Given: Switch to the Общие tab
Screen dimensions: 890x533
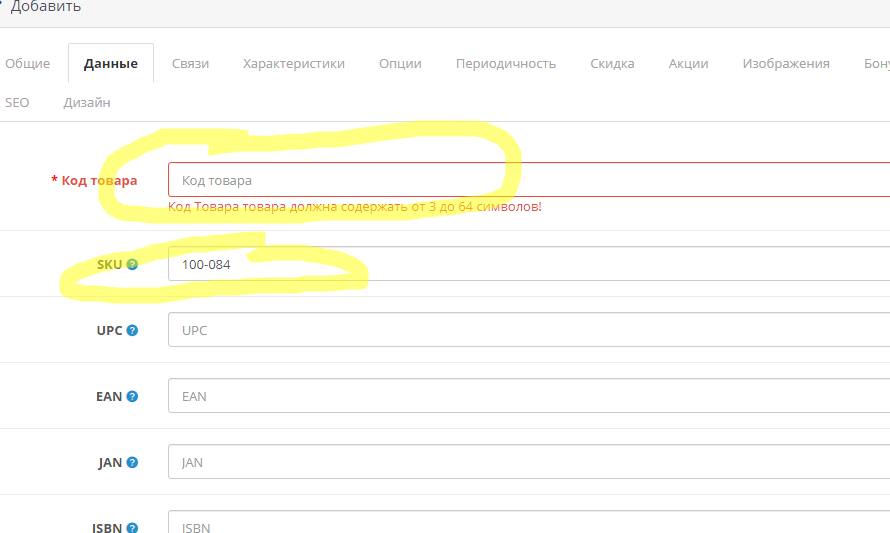Looking at the screenshot, I should pos(27,63).
